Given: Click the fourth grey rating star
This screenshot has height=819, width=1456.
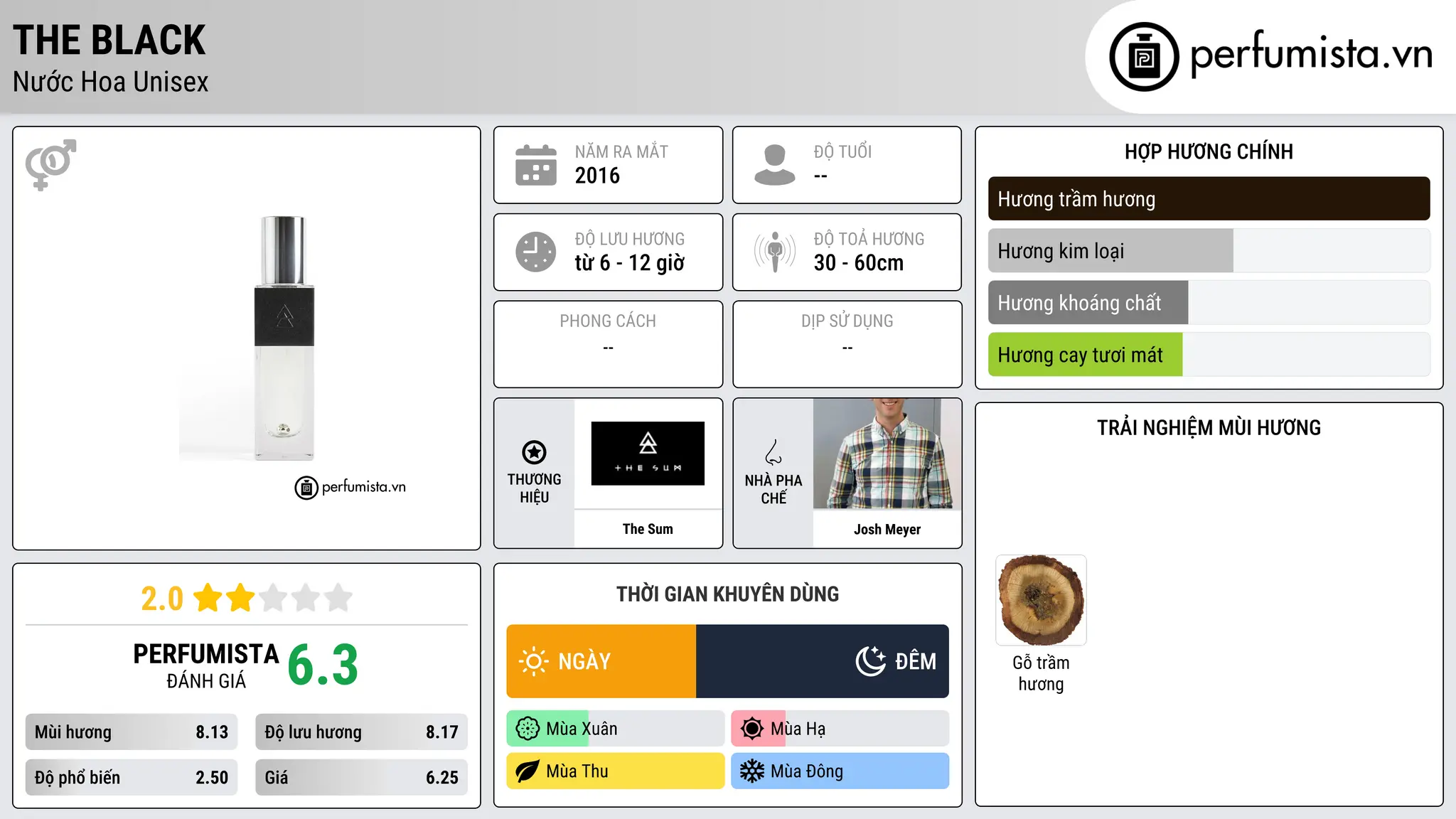Looking at the screenshot, I should point(306,598).
